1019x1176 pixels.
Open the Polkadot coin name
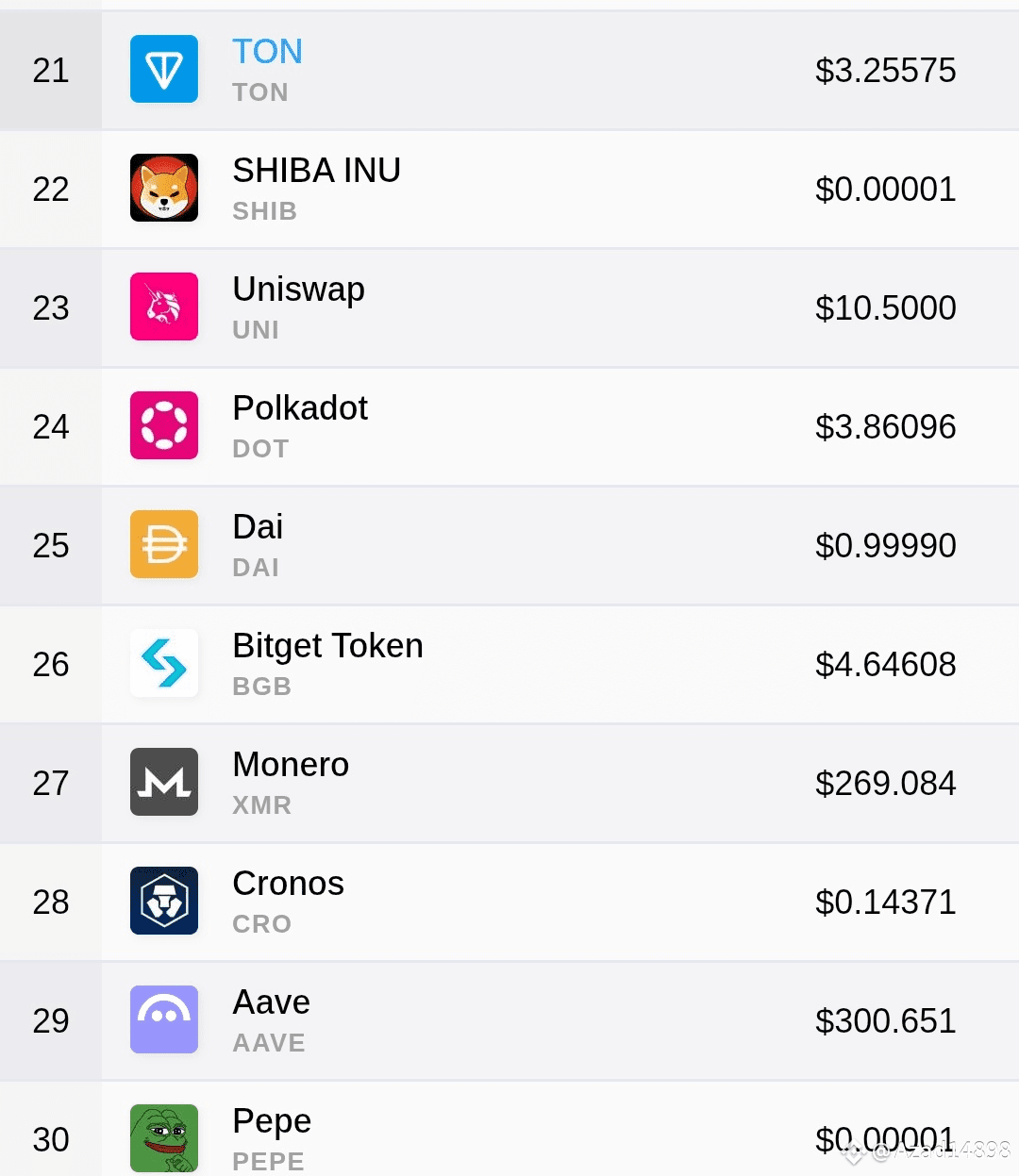pos(300,408)
